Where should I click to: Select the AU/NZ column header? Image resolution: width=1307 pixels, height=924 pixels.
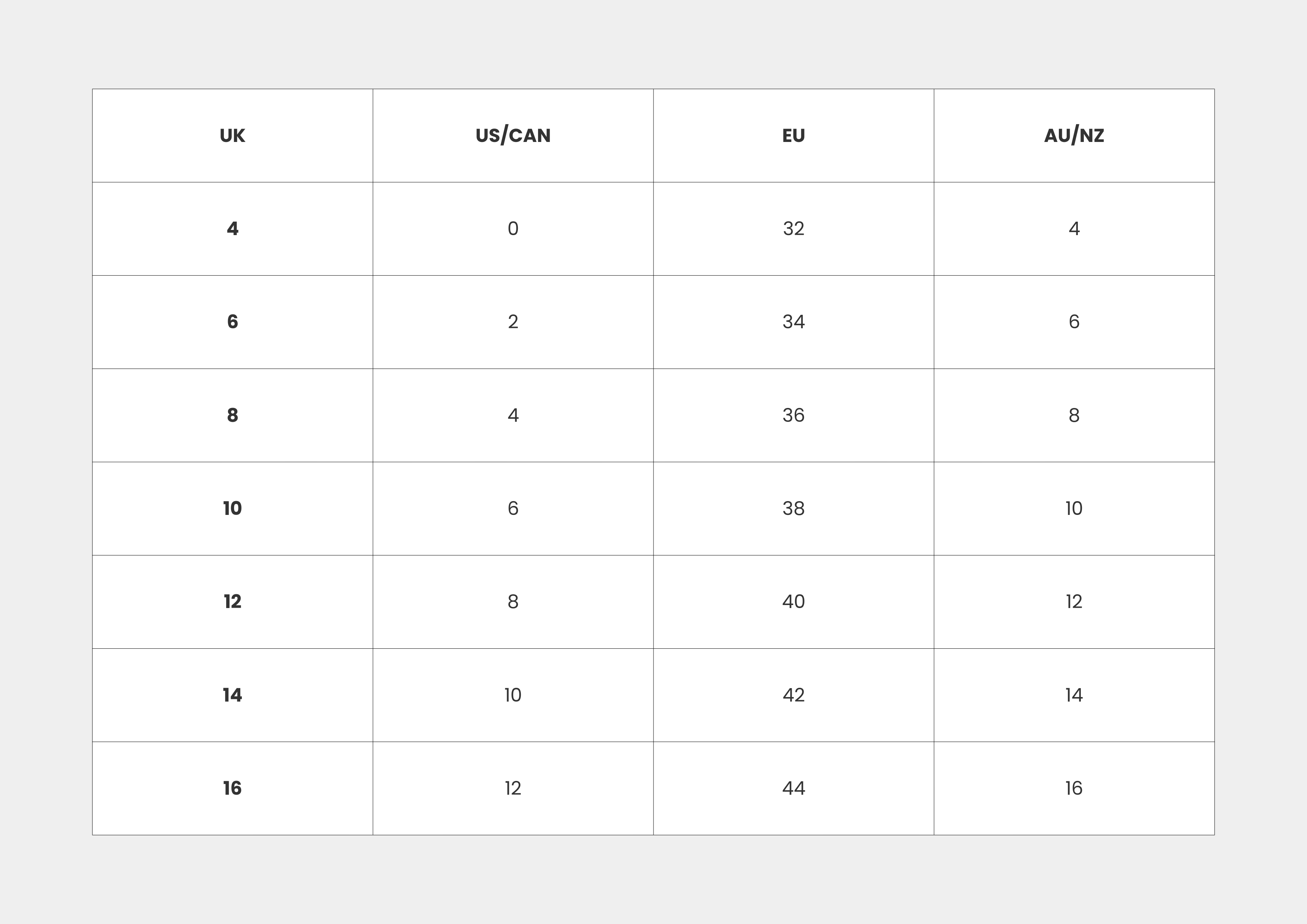pos(1074,136)
